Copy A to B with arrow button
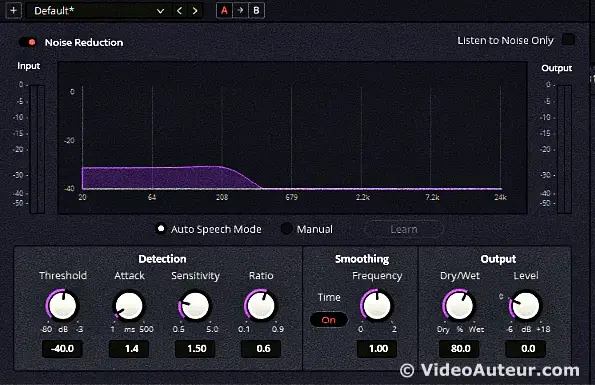 click(x=240, y=11)
